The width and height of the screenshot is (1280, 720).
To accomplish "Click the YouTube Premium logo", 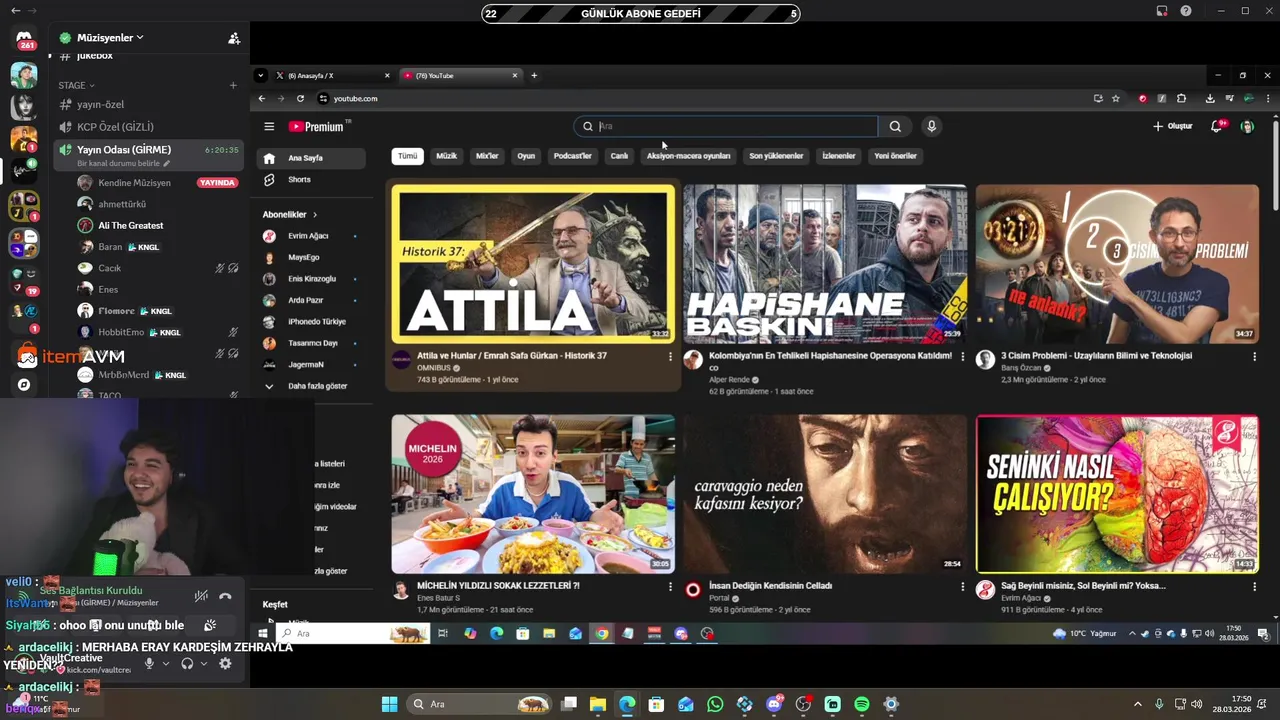I will tap(318, 127).
